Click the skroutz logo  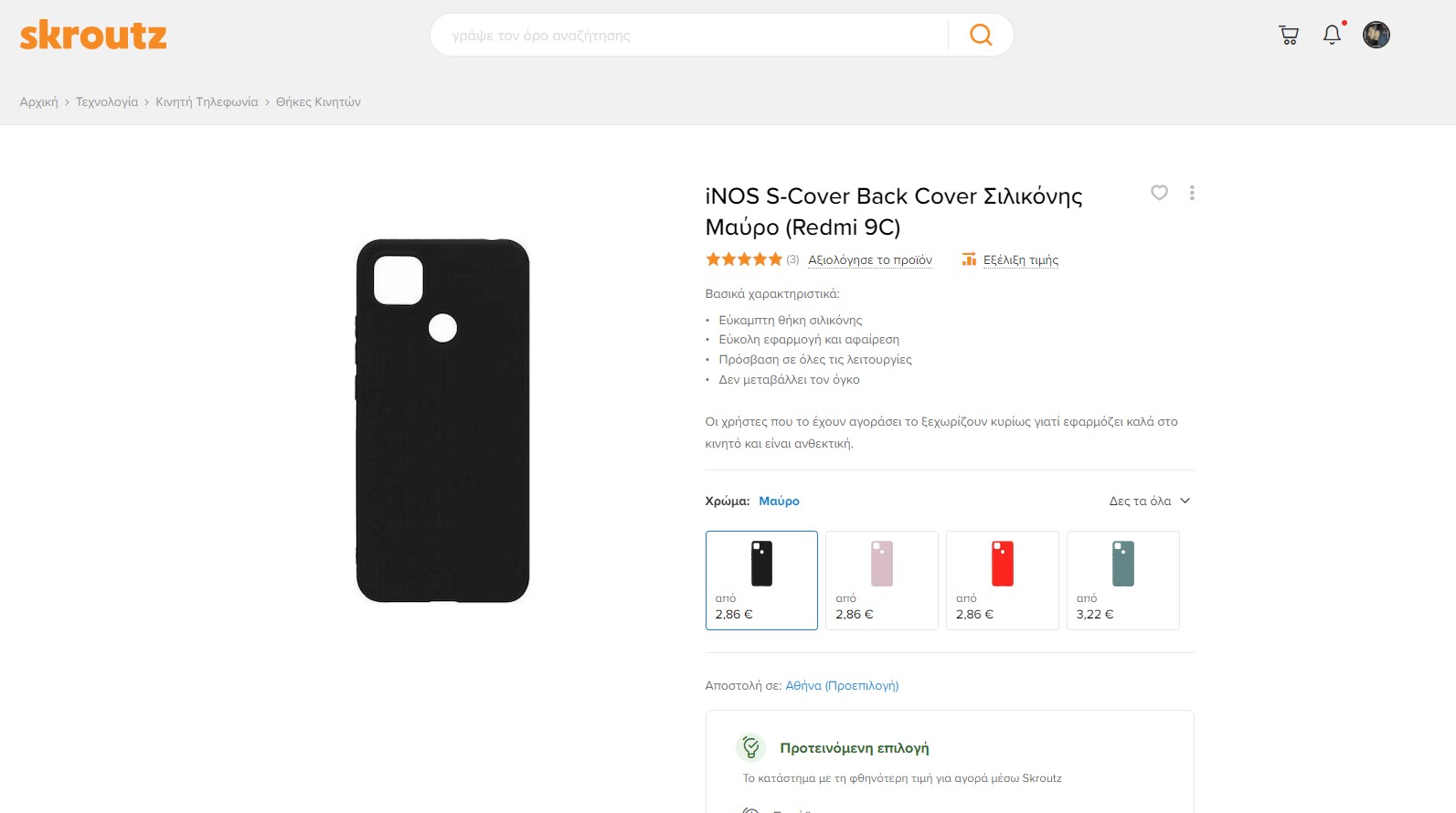tap(93, 36)
